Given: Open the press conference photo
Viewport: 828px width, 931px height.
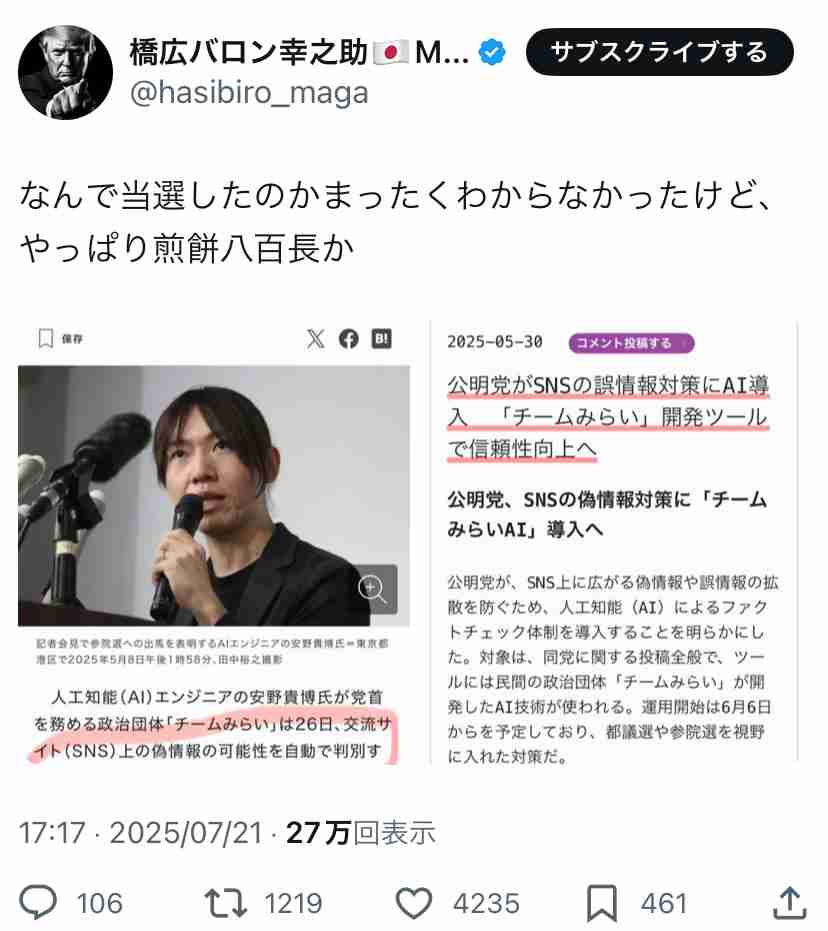Looking at the screenshot, I should click(x=214, y=496).
